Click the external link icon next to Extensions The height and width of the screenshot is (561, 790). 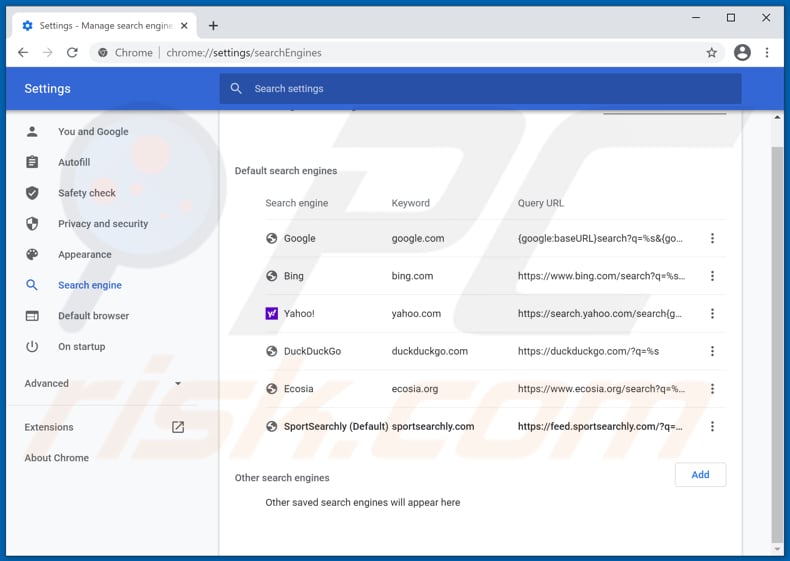[x=178, y=427]
